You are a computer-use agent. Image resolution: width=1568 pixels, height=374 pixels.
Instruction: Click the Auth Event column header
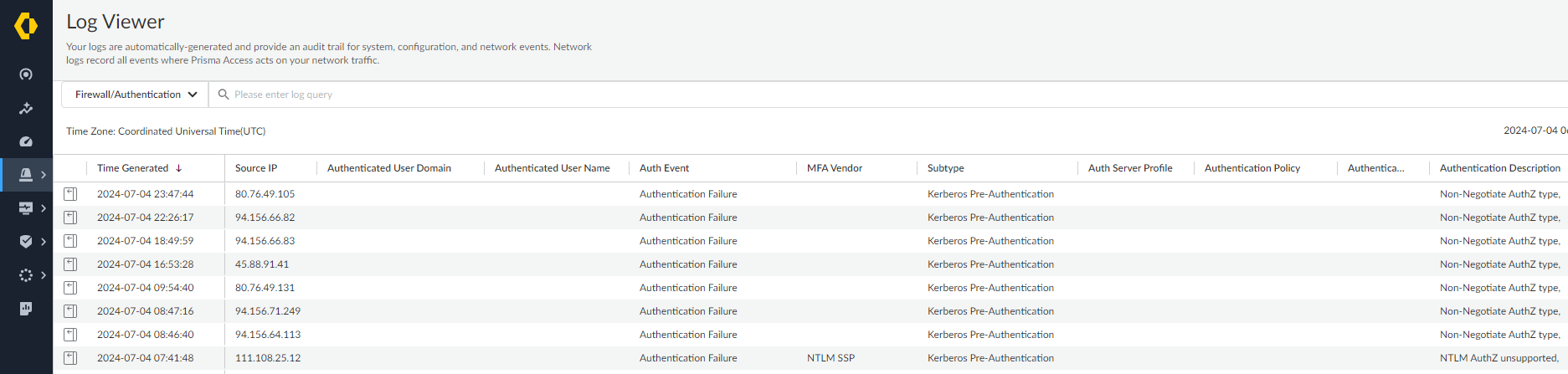click(x=664, y=168)
